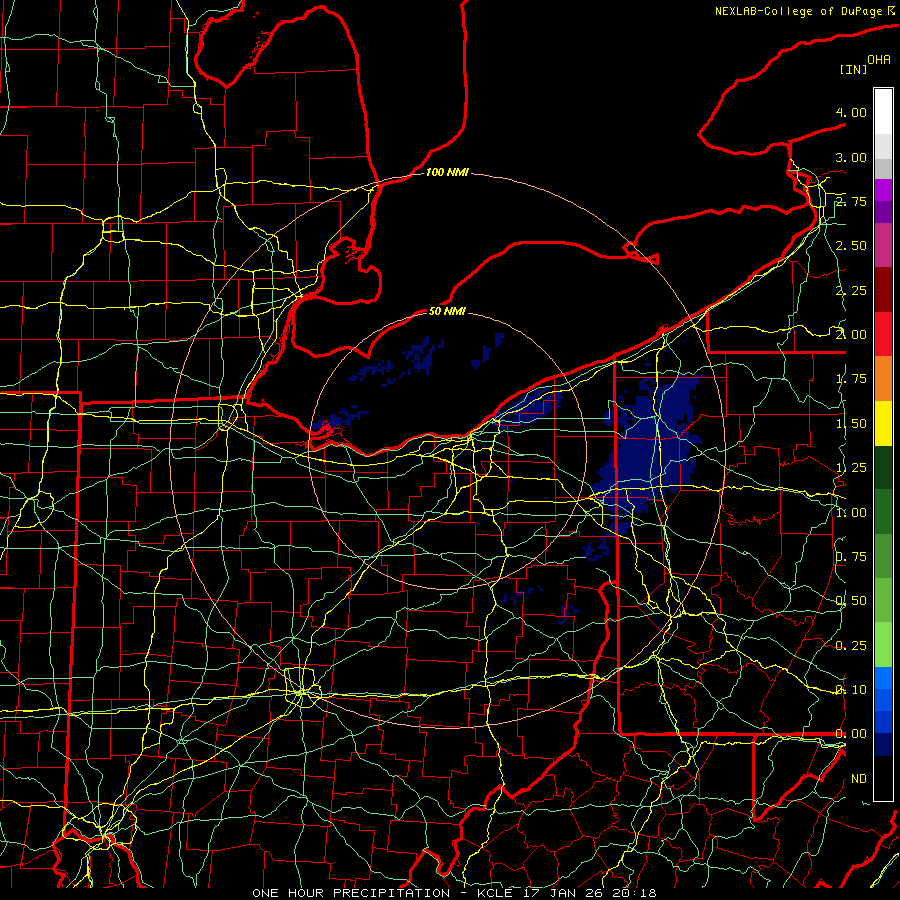Click the ND legend label
Image resolution: width=900 pixels, height=900 pixels.
(859, 779)
